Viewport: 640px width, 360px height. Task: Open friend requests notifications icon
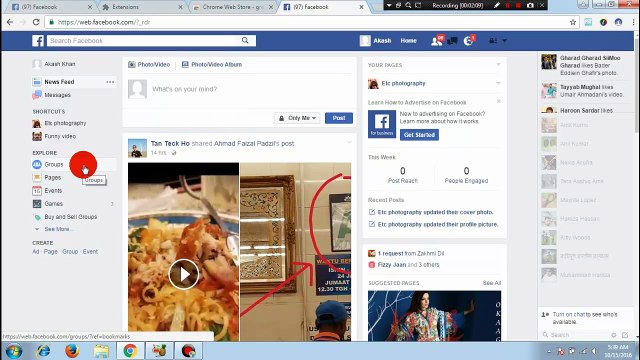pos(437,40)
